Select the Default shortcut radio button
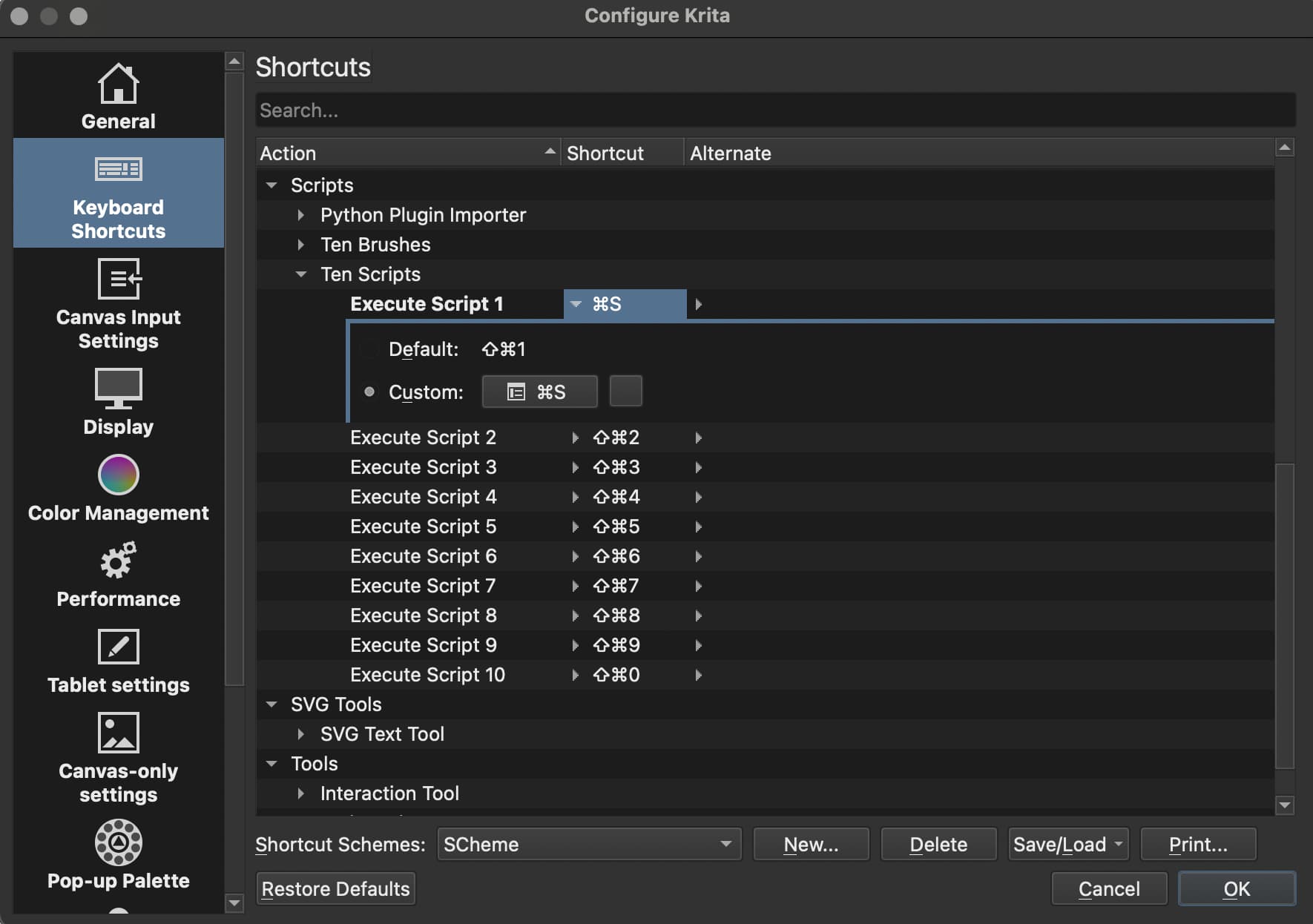Viewport: 1313px width, 924px height. (x=369, y=349)
